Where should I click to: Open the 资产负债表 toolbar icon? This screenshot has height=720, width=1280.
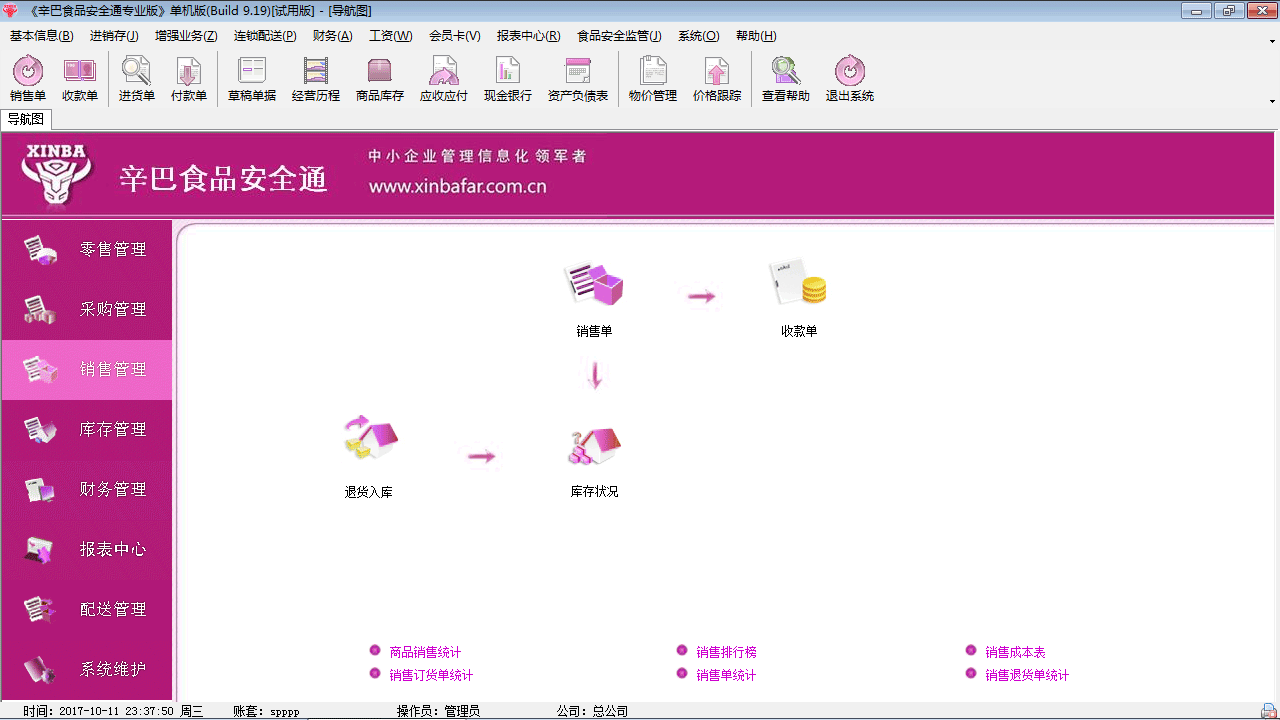(x=578, y=79)
